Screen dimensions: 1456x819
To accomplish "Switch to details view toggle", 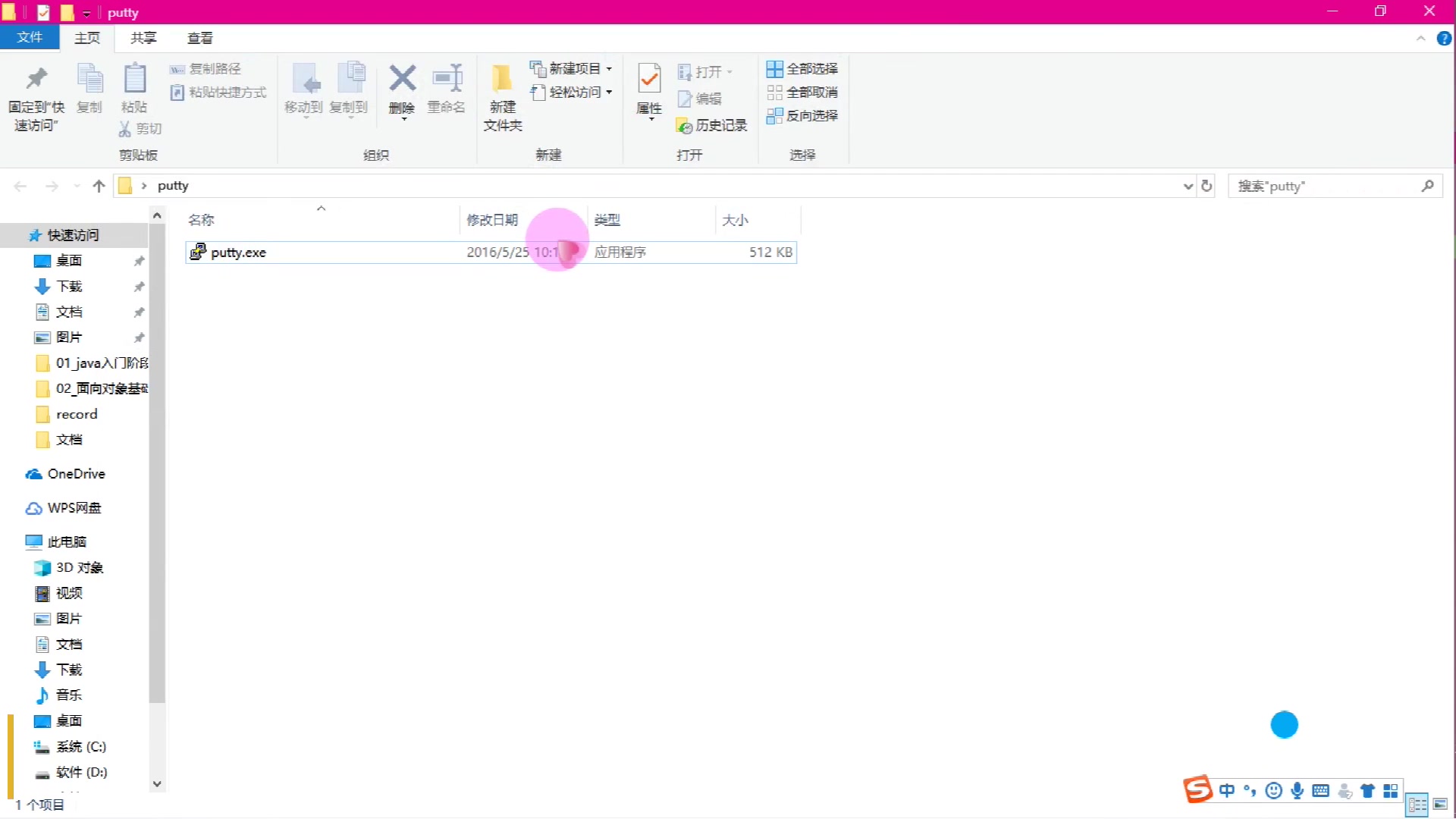I will tap(1417, 805).
